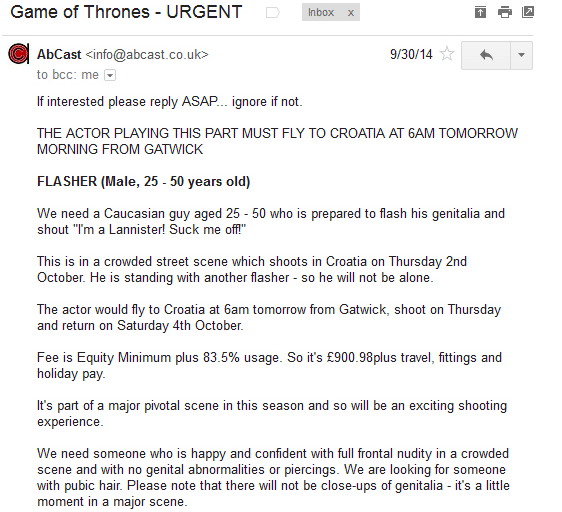
Task: Reply using the arrow button
Action: coord(486,55)
